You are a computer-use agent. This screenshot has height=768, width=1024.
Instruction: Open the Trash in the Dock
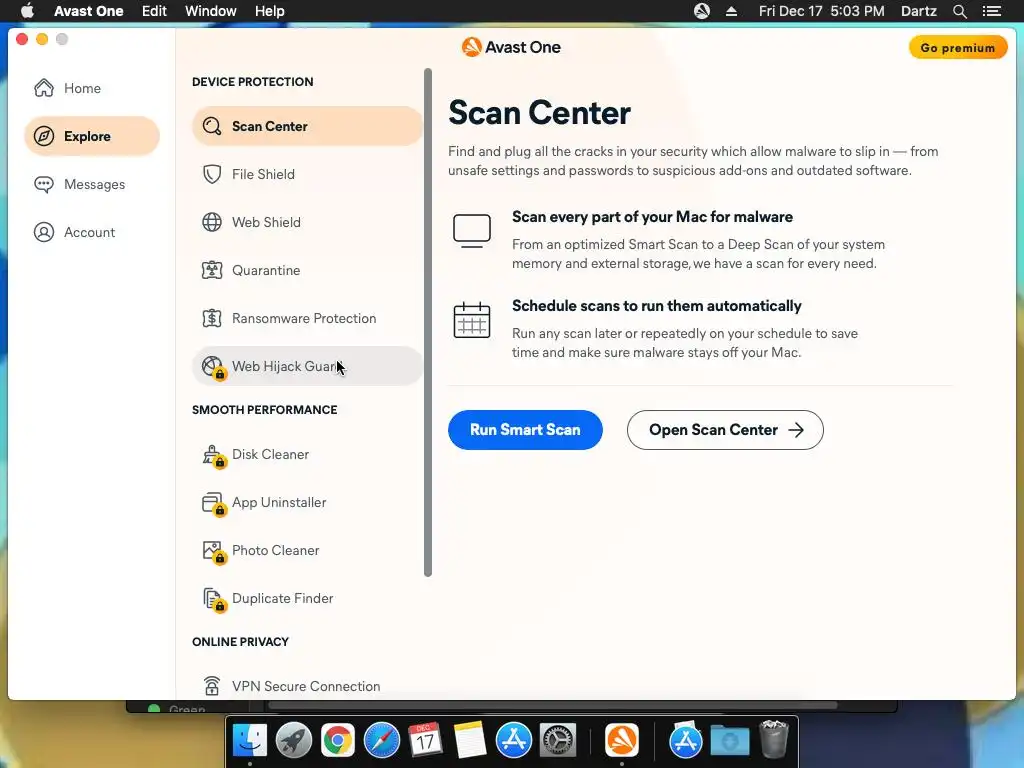[x=774, y=739]
